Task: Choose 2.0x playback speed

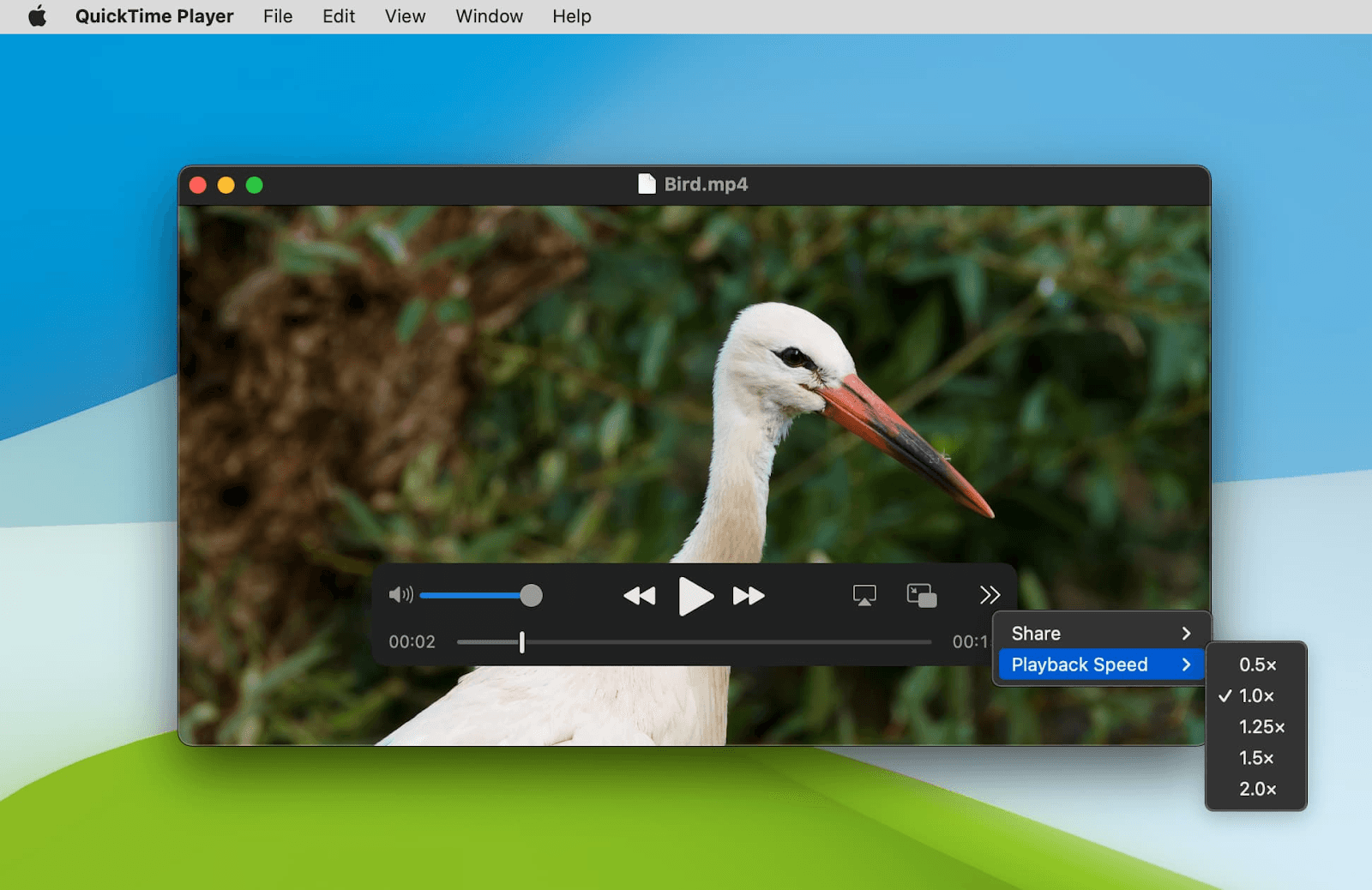Action: (x=1256, y=789)
